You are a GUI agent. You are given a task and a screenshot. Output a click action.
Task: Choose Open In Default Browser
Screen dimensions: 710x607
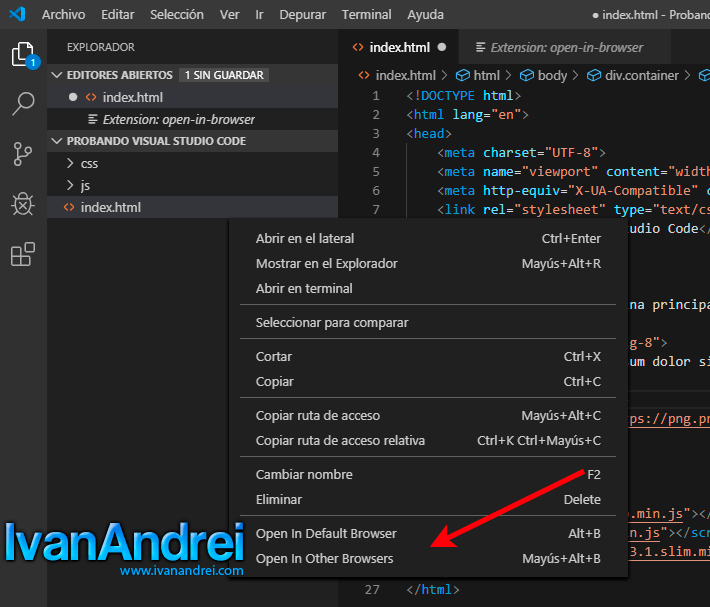pos(428,533)
